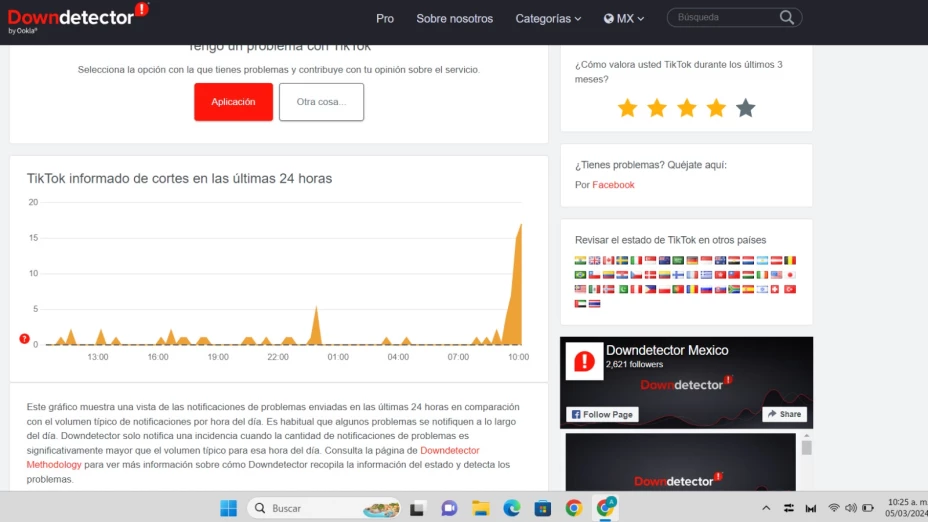Rate TikTok one star

[627, 108]
